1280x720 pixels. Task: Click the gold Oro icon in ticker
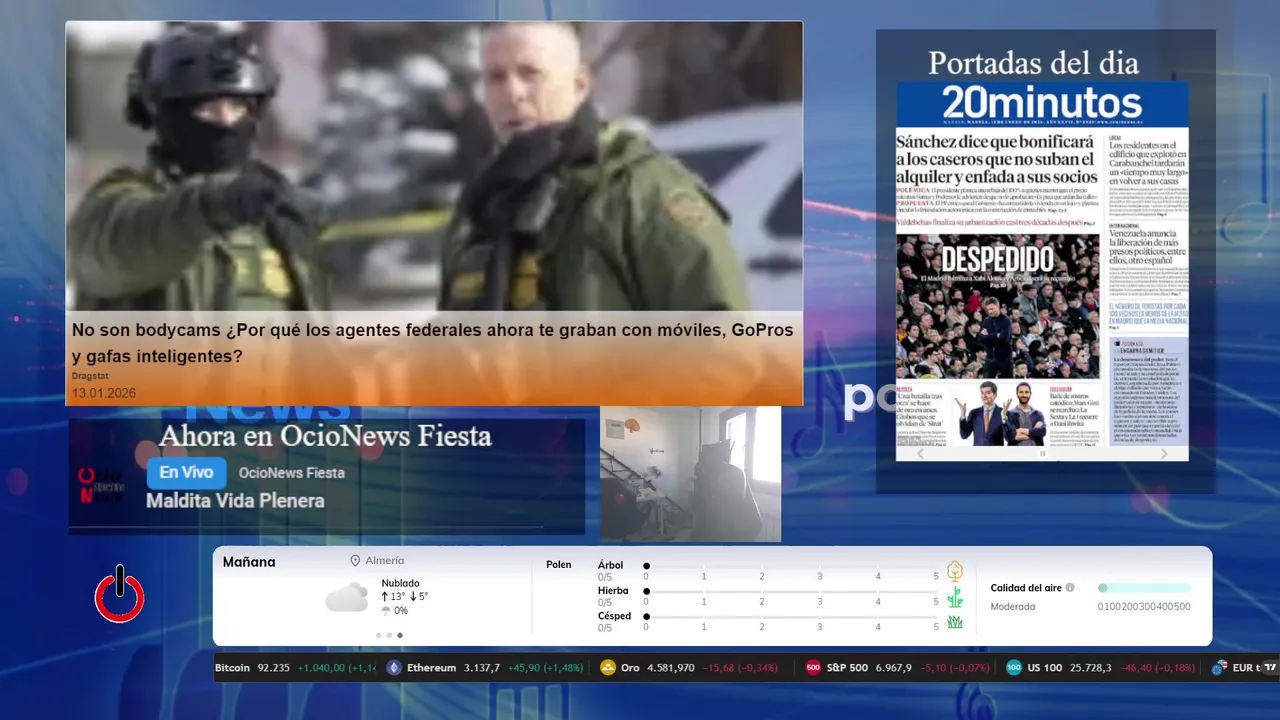tap(607, 668)
